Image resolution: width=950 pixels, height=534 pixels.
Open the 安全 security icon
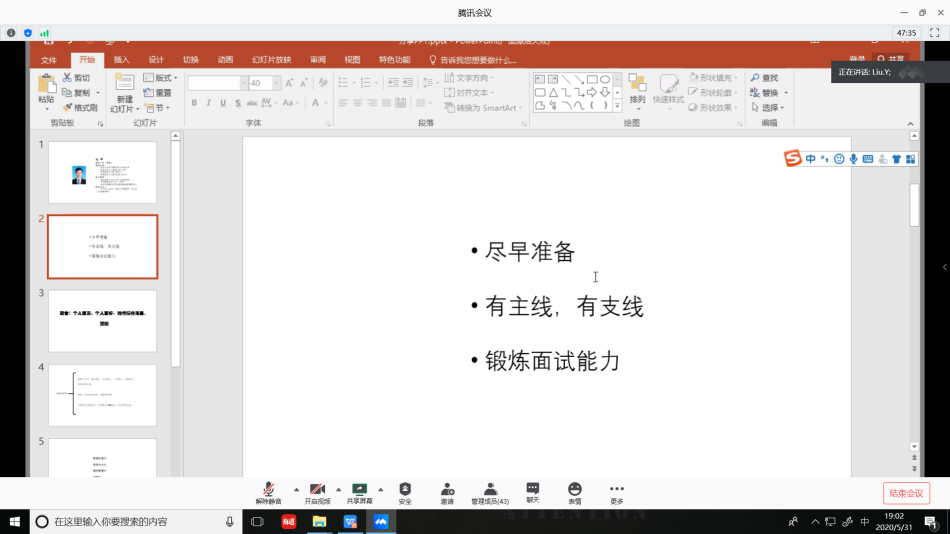405,491
